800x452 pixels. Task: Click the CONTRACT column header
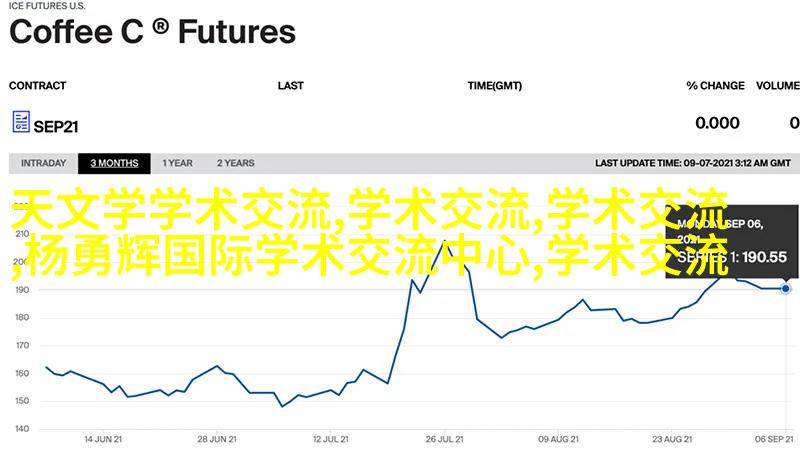click(37, 86)
